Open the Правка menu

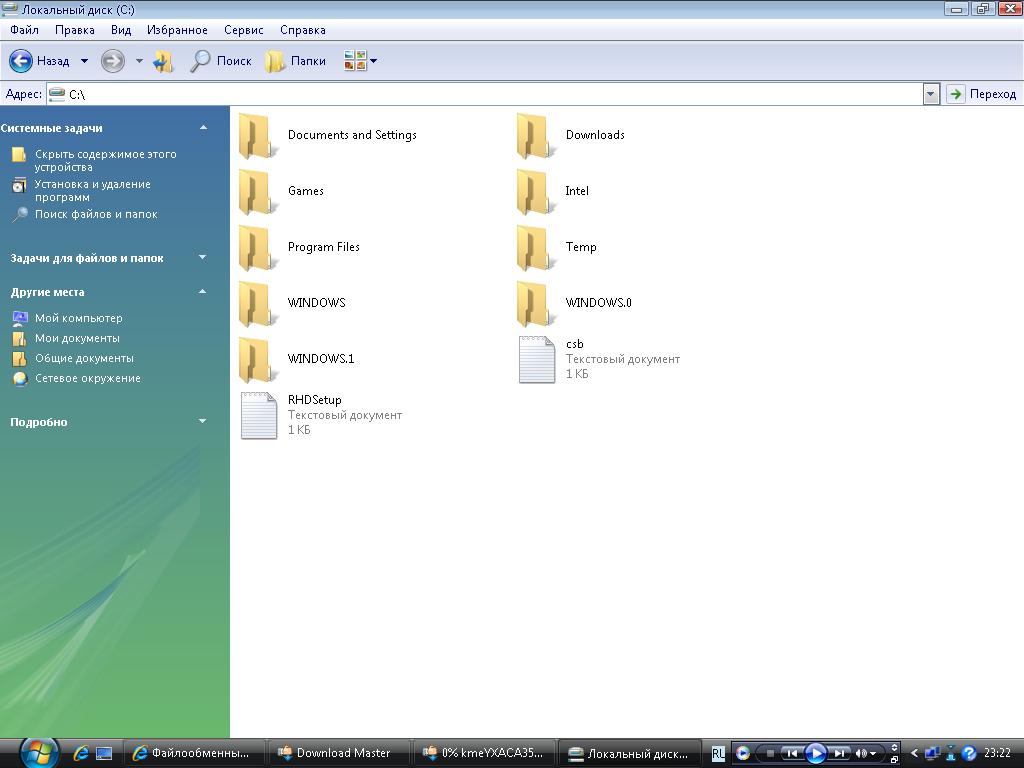(74, 30)
